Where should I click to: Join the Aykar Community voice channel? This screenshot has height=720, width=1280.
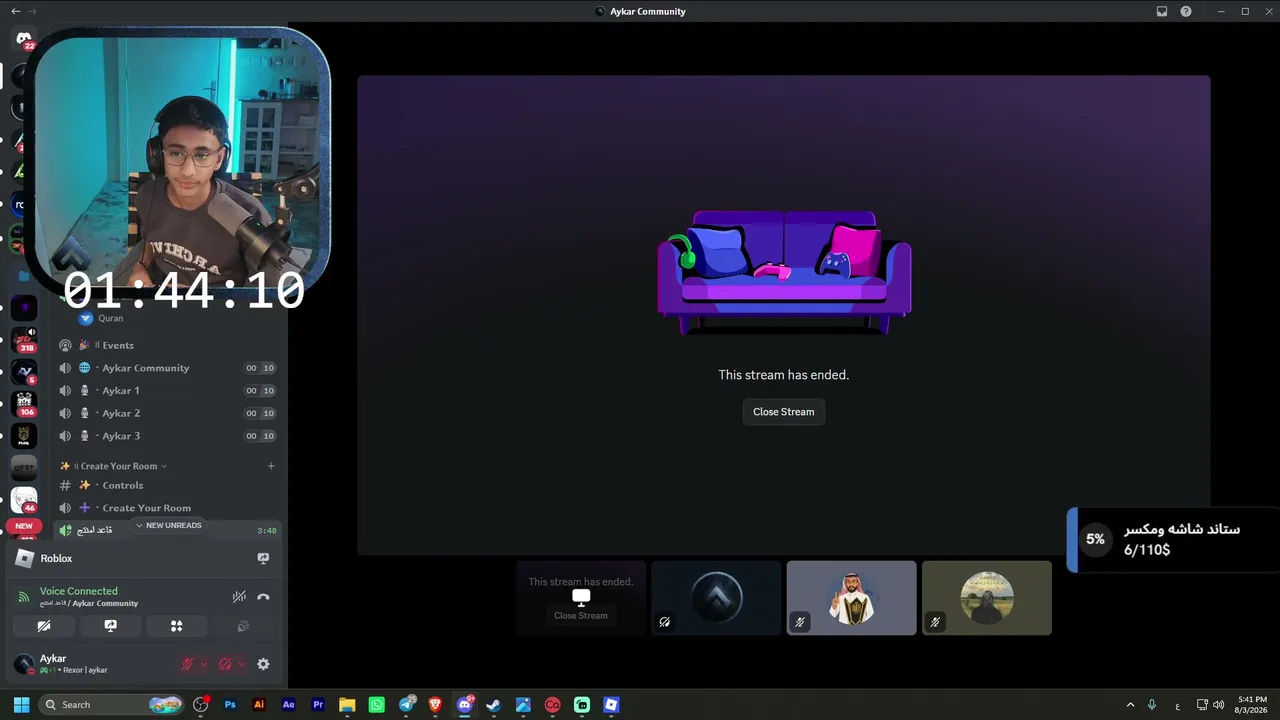[167, 368]
